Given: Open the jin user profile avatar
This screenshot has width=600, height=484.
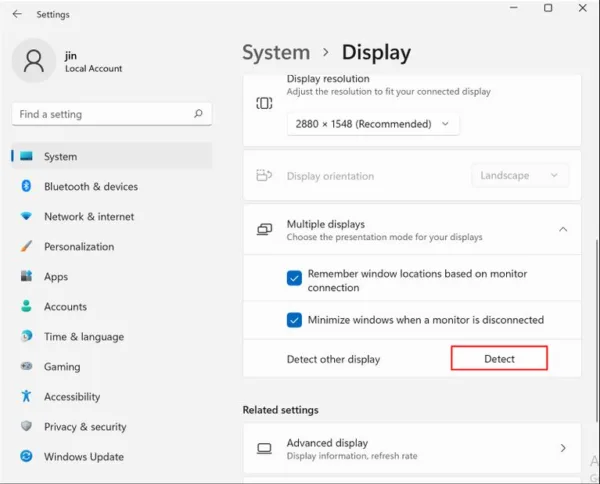Looking at the screenshot, I should tap(34, 60).
